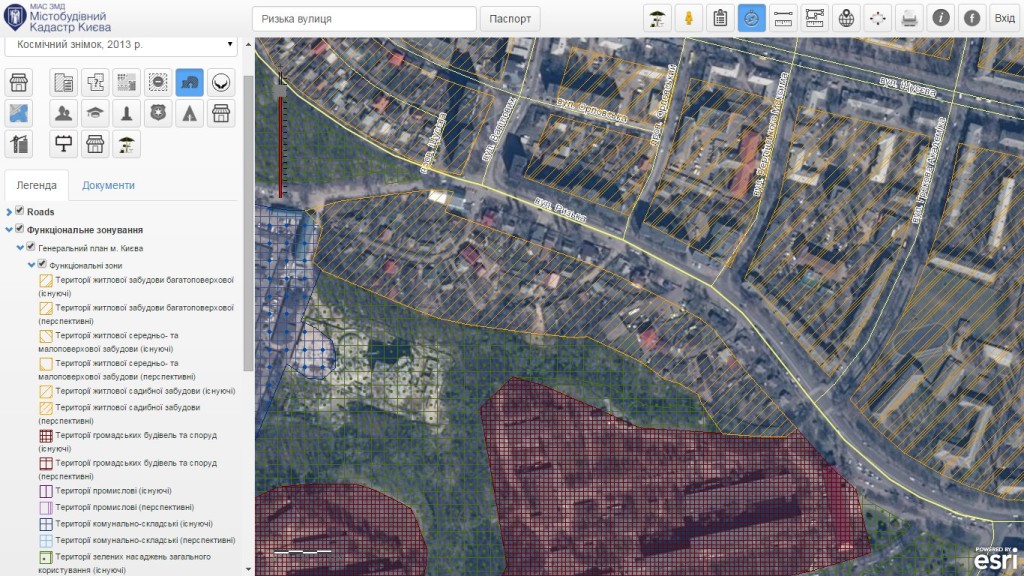Collapse the Генеральний план м. Києва node
Image resolution: width=1024 pixels, height=576 pixels.
[20, 247]
